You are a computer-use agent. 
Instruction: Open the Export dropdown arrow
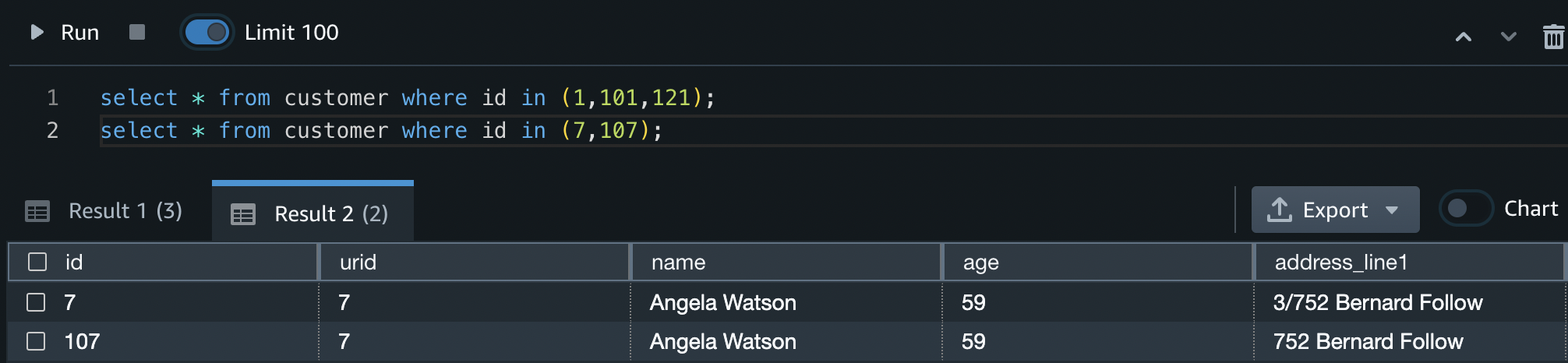1392,210
